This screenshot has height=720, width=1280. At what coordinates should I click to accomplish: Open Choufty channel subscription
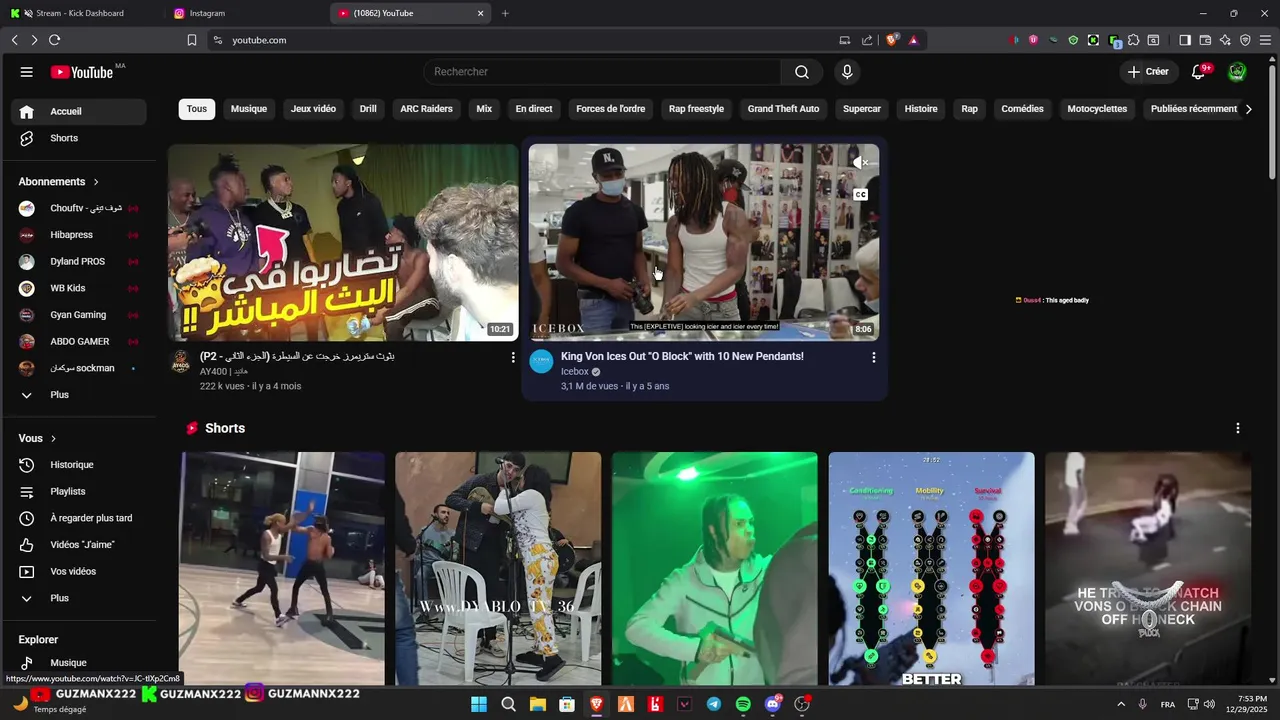pyautogui.click(x=79, y=208)
